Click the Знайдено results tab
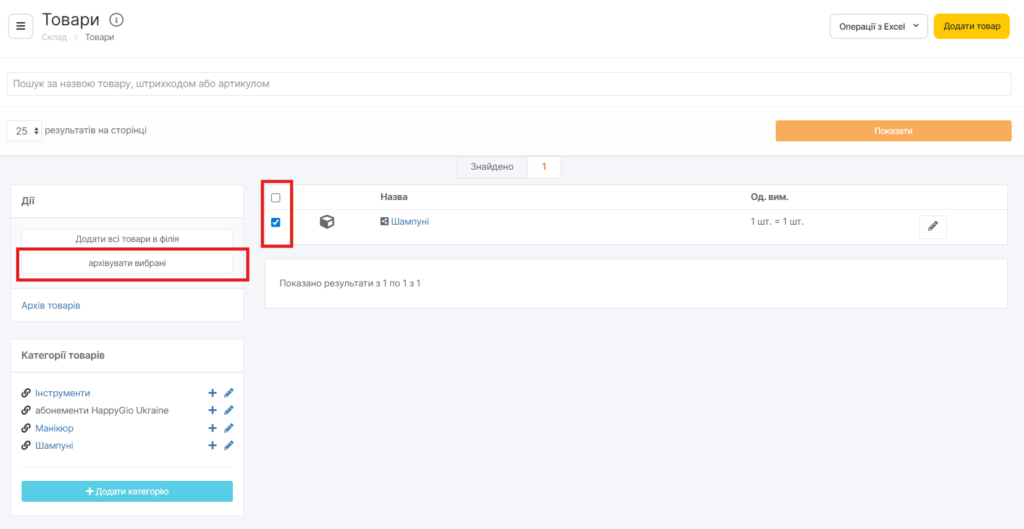Screen dimensions: 1024x529 click(491, 167)
